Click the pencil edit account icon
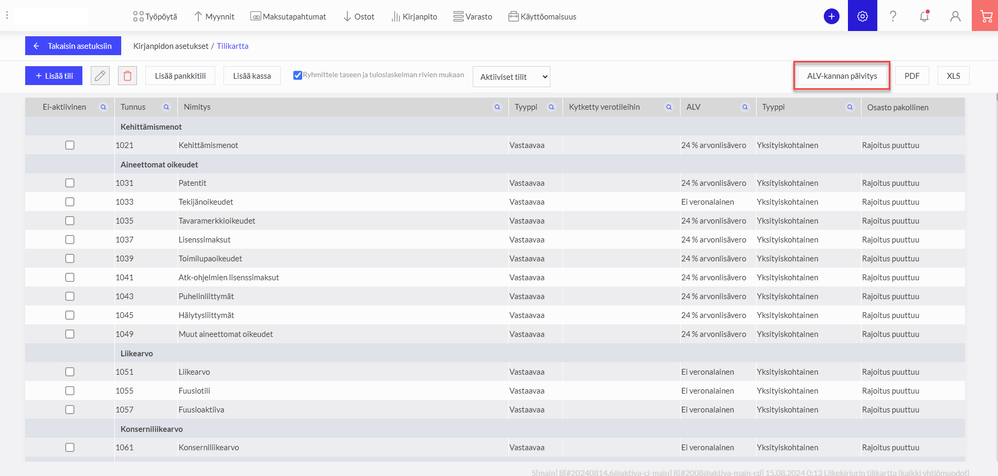 (x=100, y=76)
